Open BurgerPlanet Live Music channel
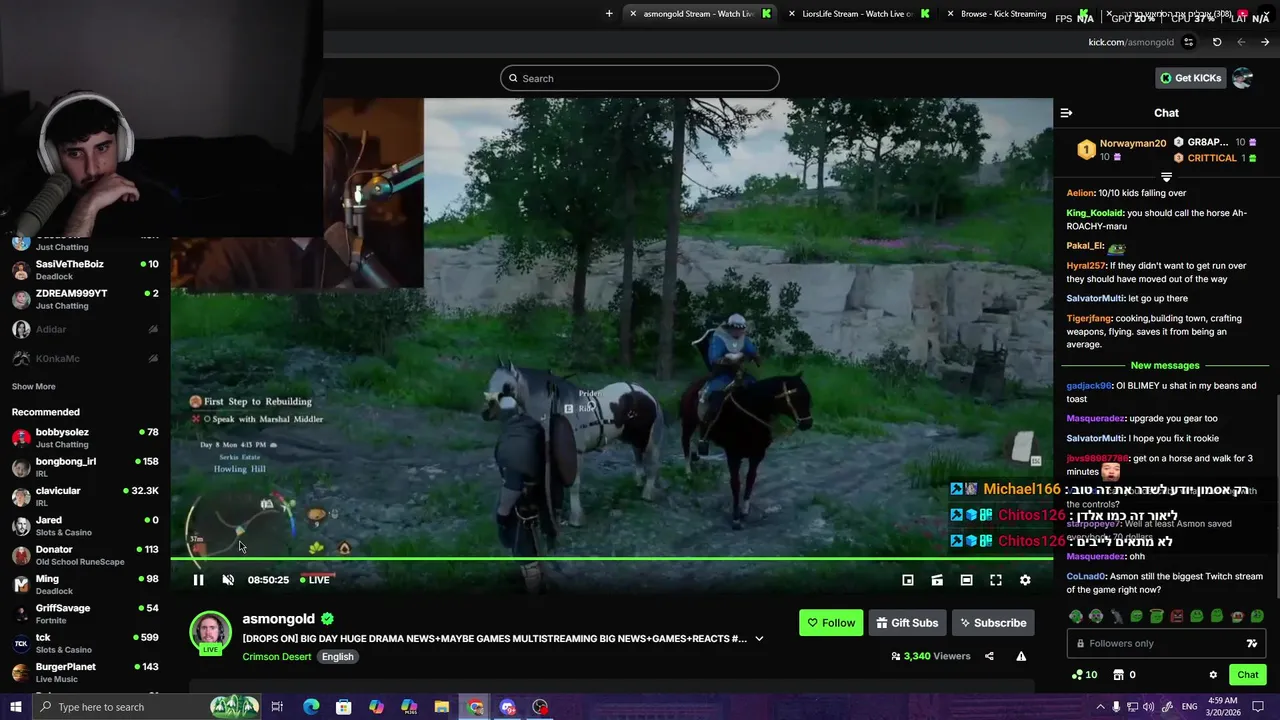This screenshot has width=1280, height=720. pos(85,672)
